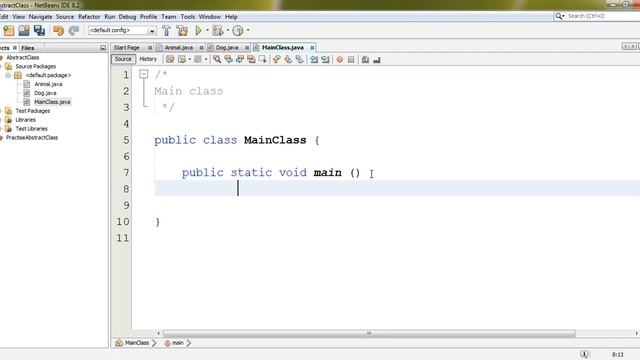Select the History view button
This screenshot has width=640, height=360.
point(148,59)
